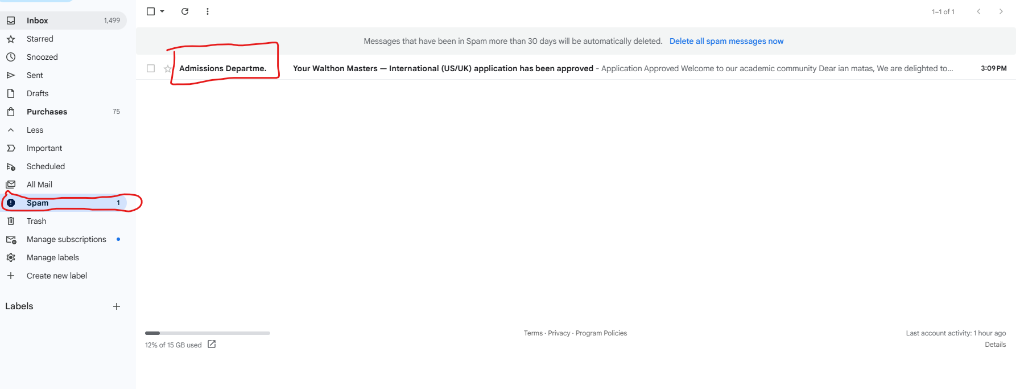Click the 12% of 15 GB used text
The width and height of the screenshot is (1024, 389).
[173, 345]
